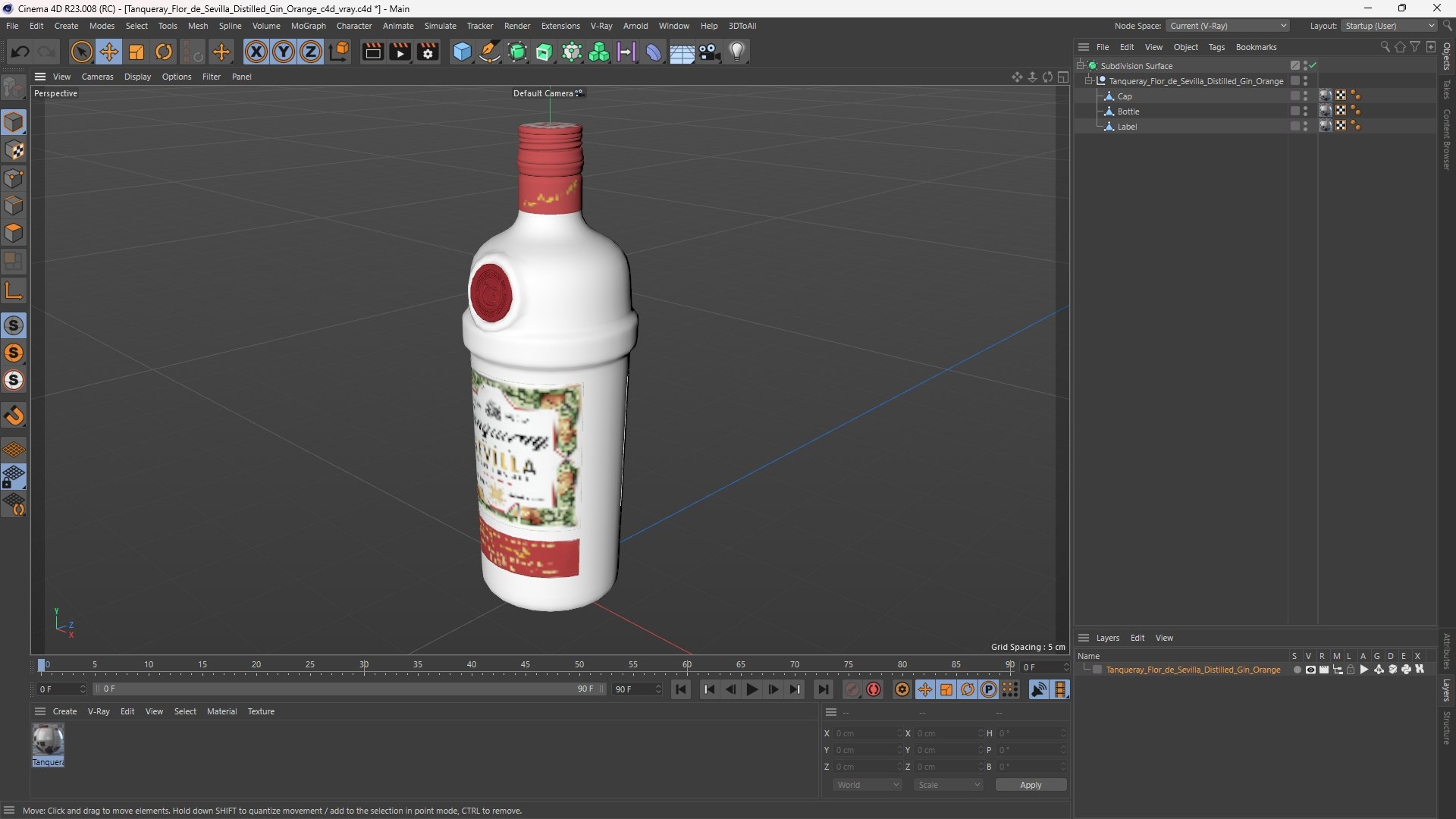
Task: Toggle visibility dots for Cap object
Action: pyautogui.click(x=1305, y=96)
